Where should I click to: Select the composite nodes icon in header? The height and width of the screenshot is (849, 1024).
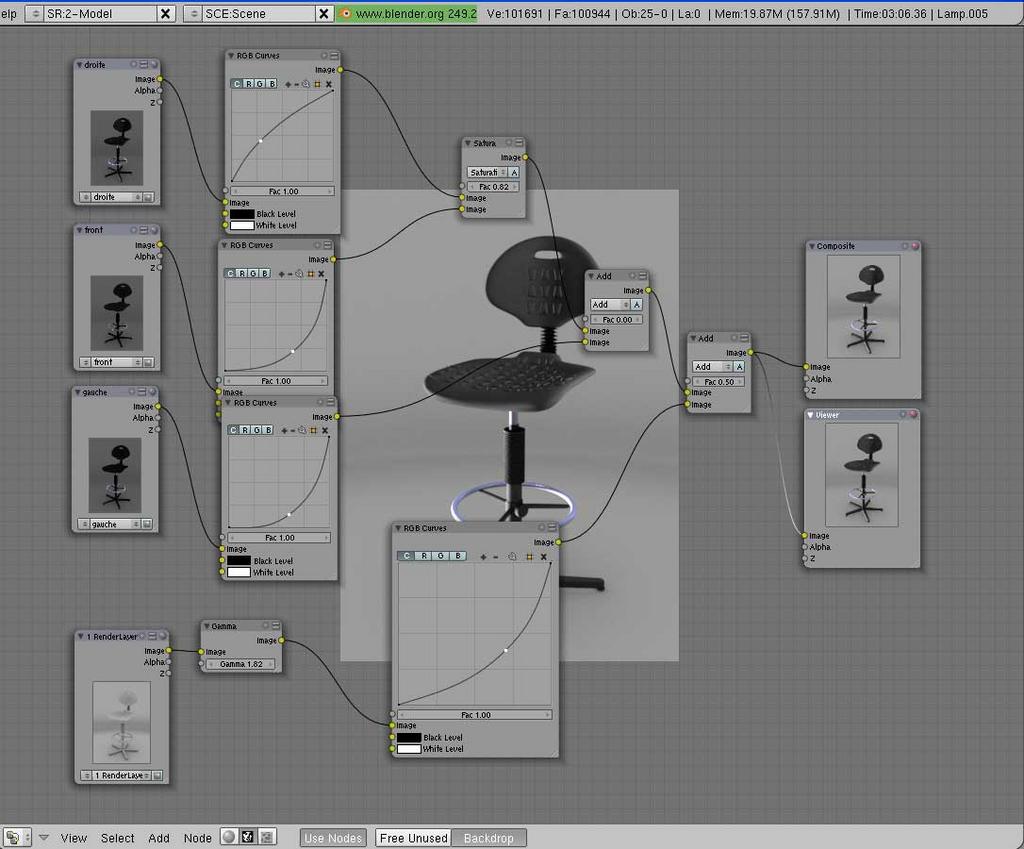[x=248, y=837]
